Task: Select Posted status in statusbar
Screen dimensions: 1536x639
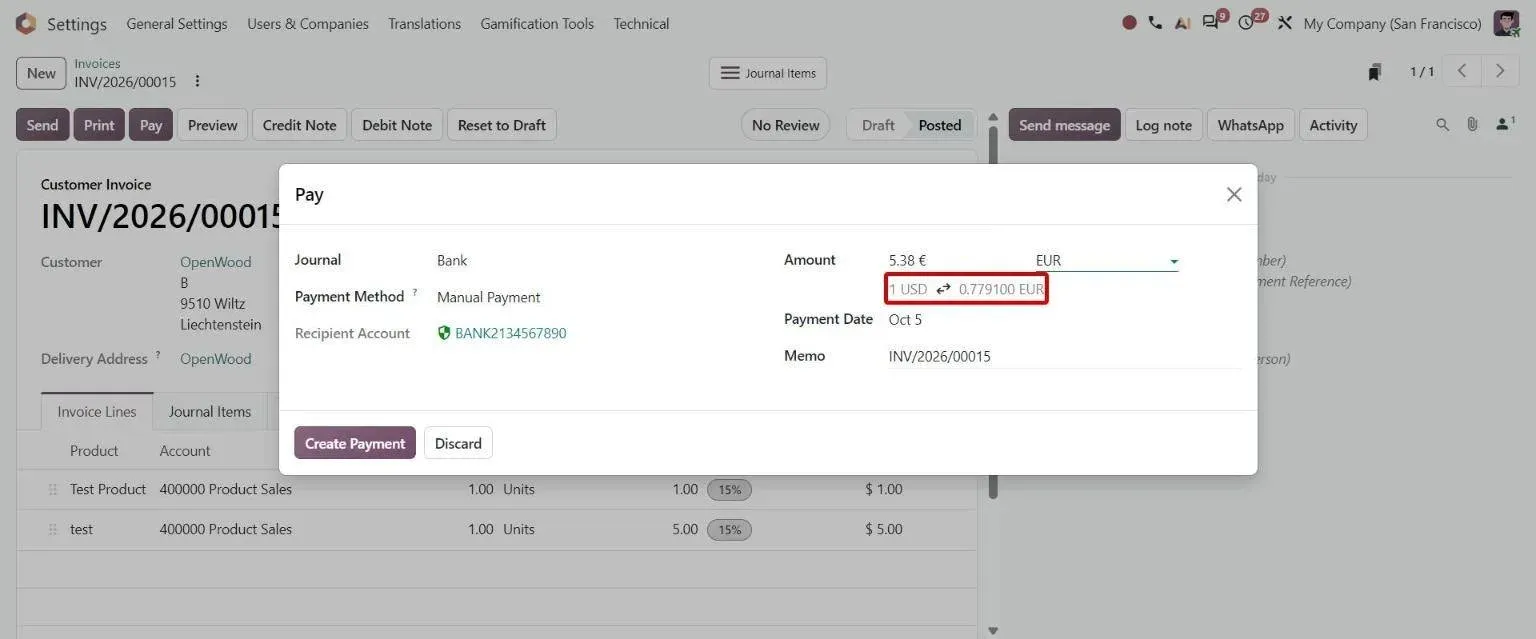Action: point(940,125)
